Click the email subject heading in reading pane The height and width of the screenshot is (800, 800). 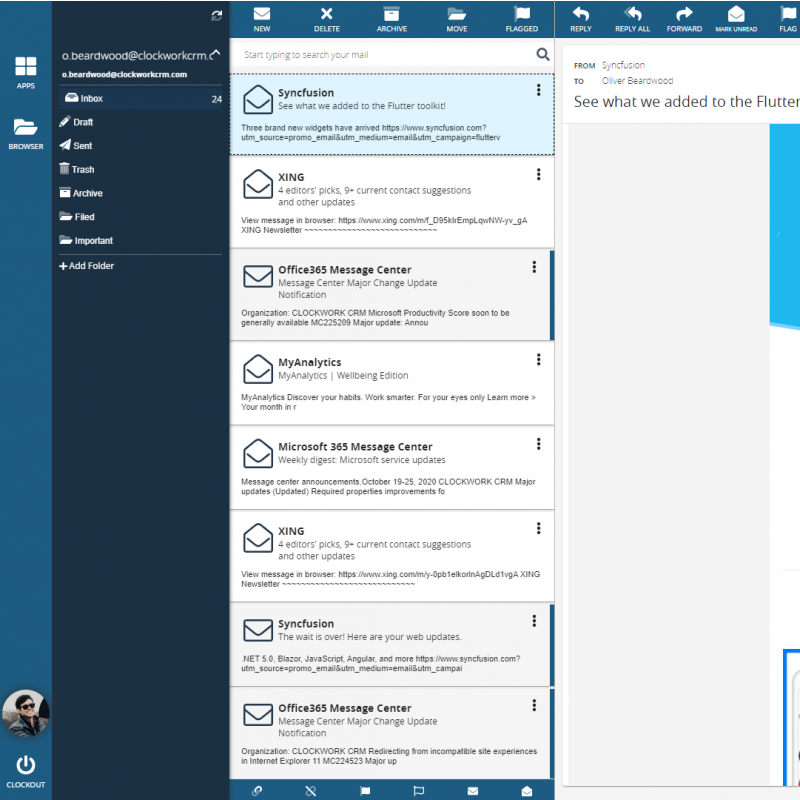click(686, 102)
